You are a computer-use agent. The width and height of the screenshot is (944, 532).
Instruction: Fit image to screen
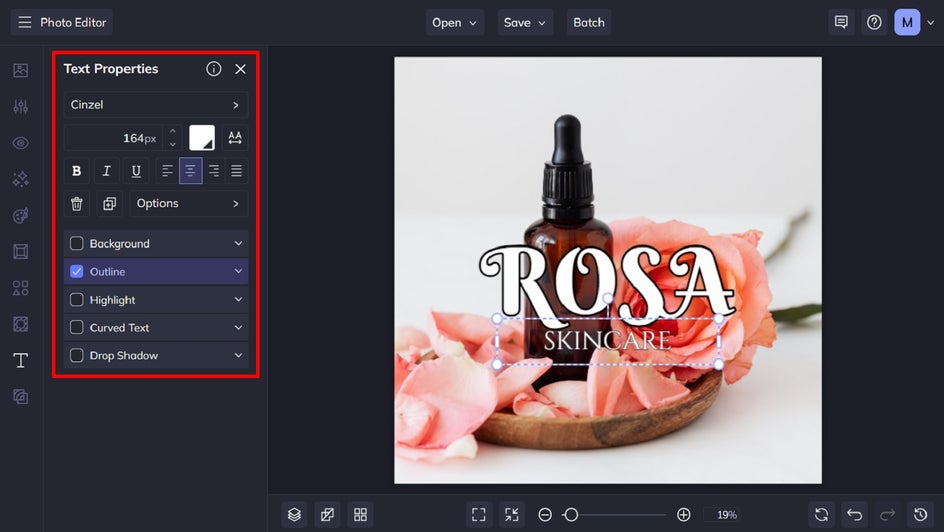[x=479, y=515]
